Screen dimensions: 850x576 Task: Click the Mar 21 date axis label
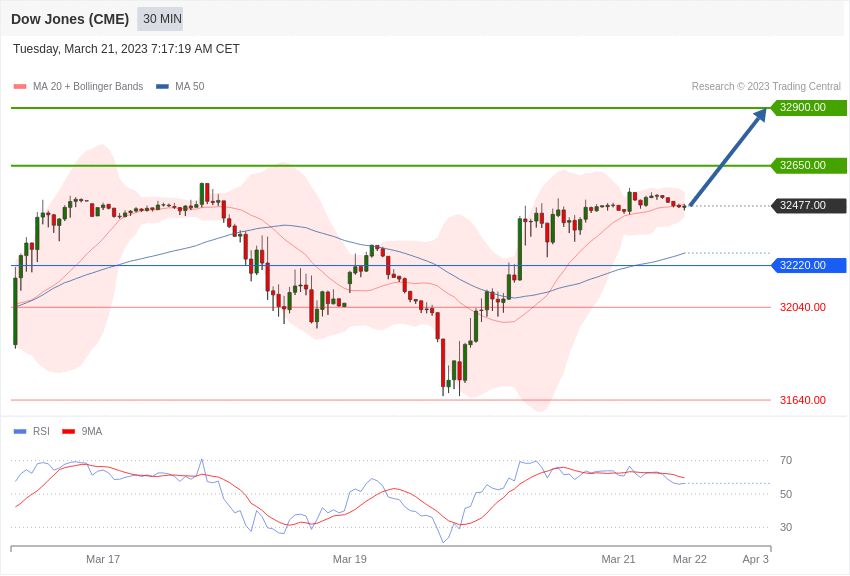618,559
